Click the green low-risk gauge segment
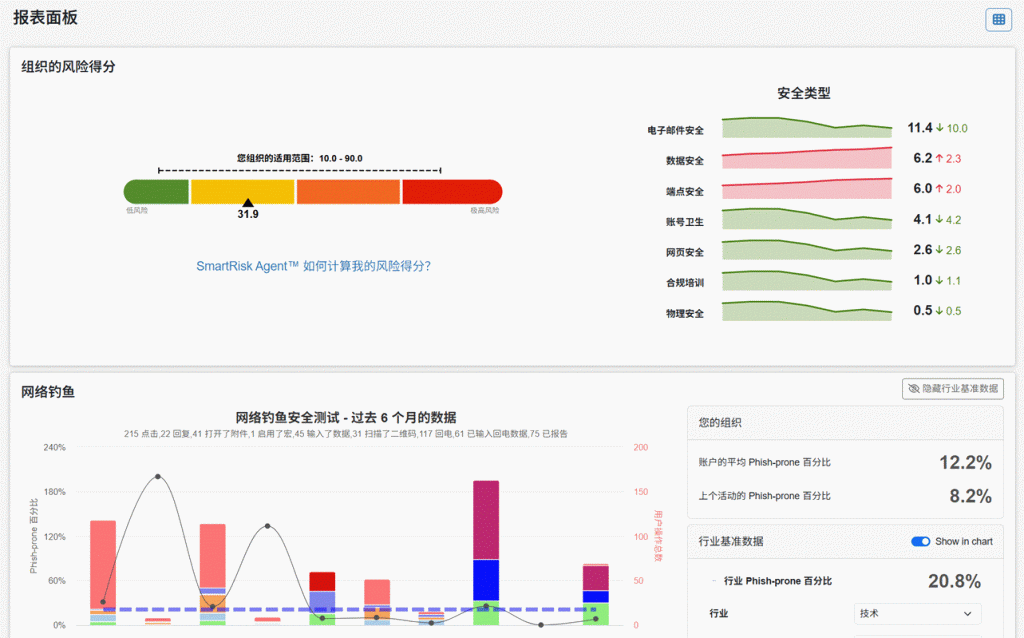Viewport: 1024px width, 638px height. [156, 192]
